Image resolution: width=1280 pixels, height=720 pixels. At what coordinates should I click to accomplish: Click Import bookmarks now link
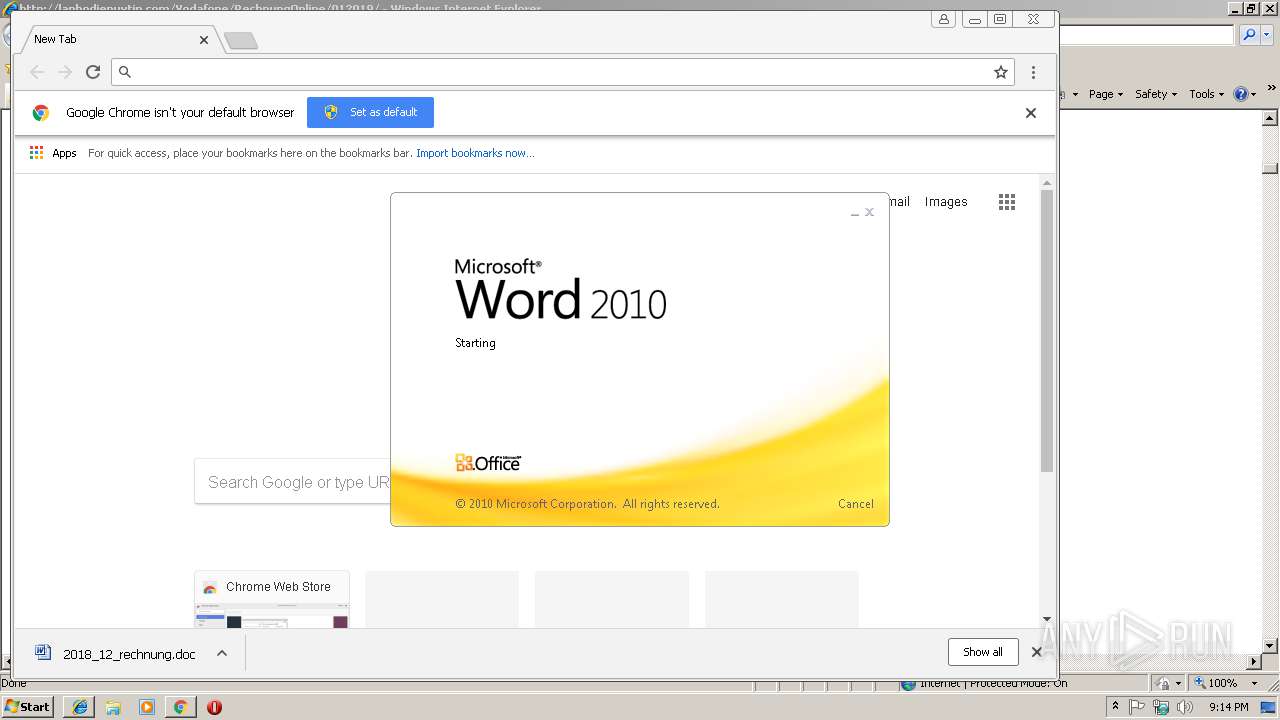click(x=475, y=153)
